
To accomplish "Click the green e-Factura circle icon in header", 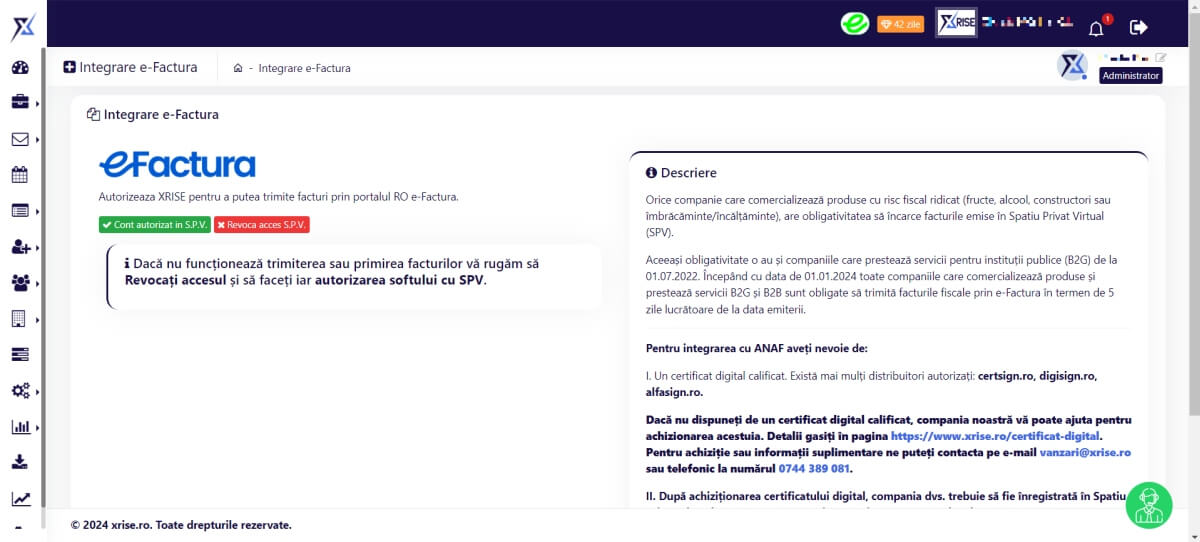I will coord(854,24).
